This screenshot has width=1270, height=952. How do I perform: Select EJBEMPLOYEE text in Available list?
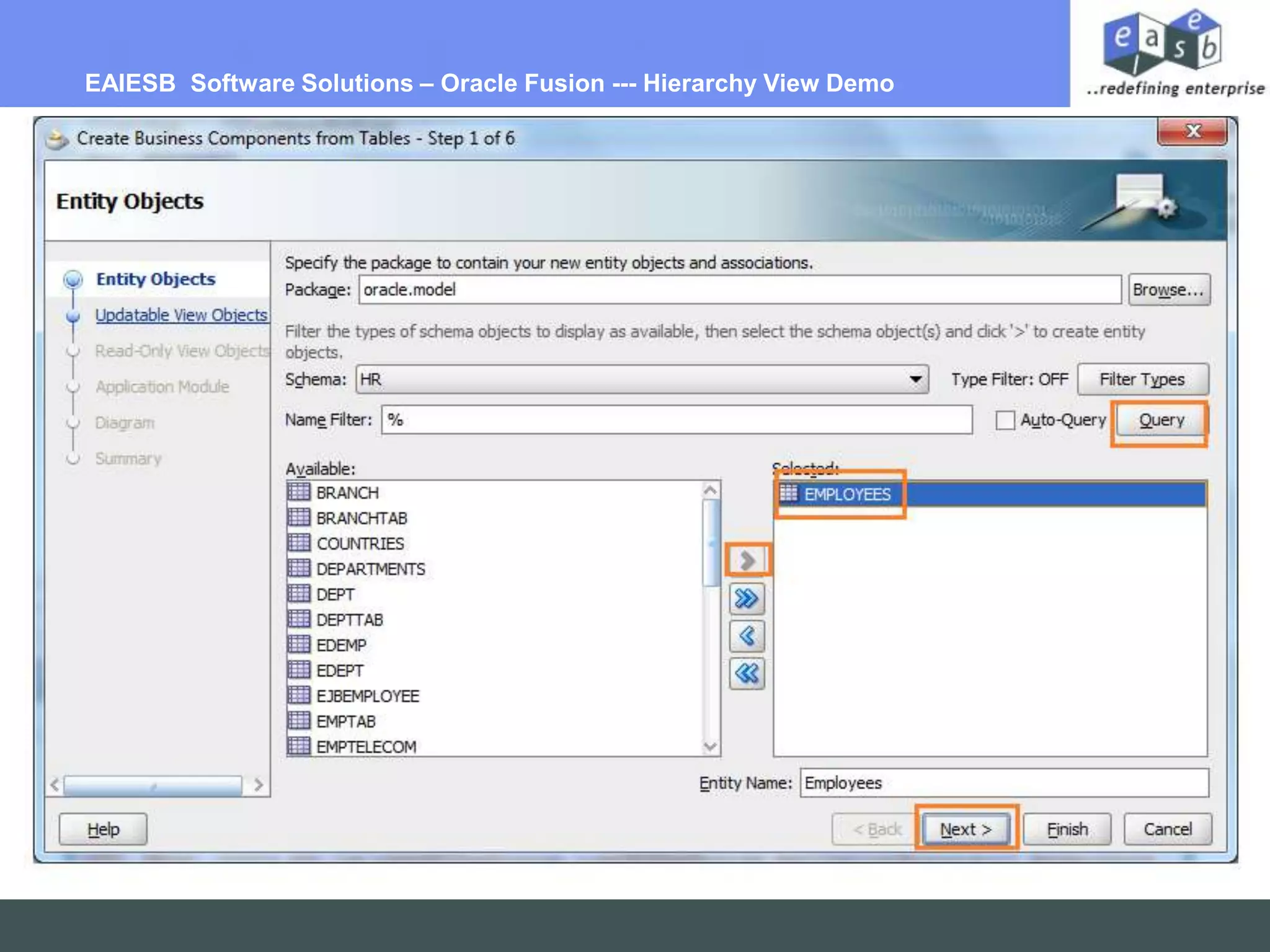pyautogui.click(x=368, y=696)
